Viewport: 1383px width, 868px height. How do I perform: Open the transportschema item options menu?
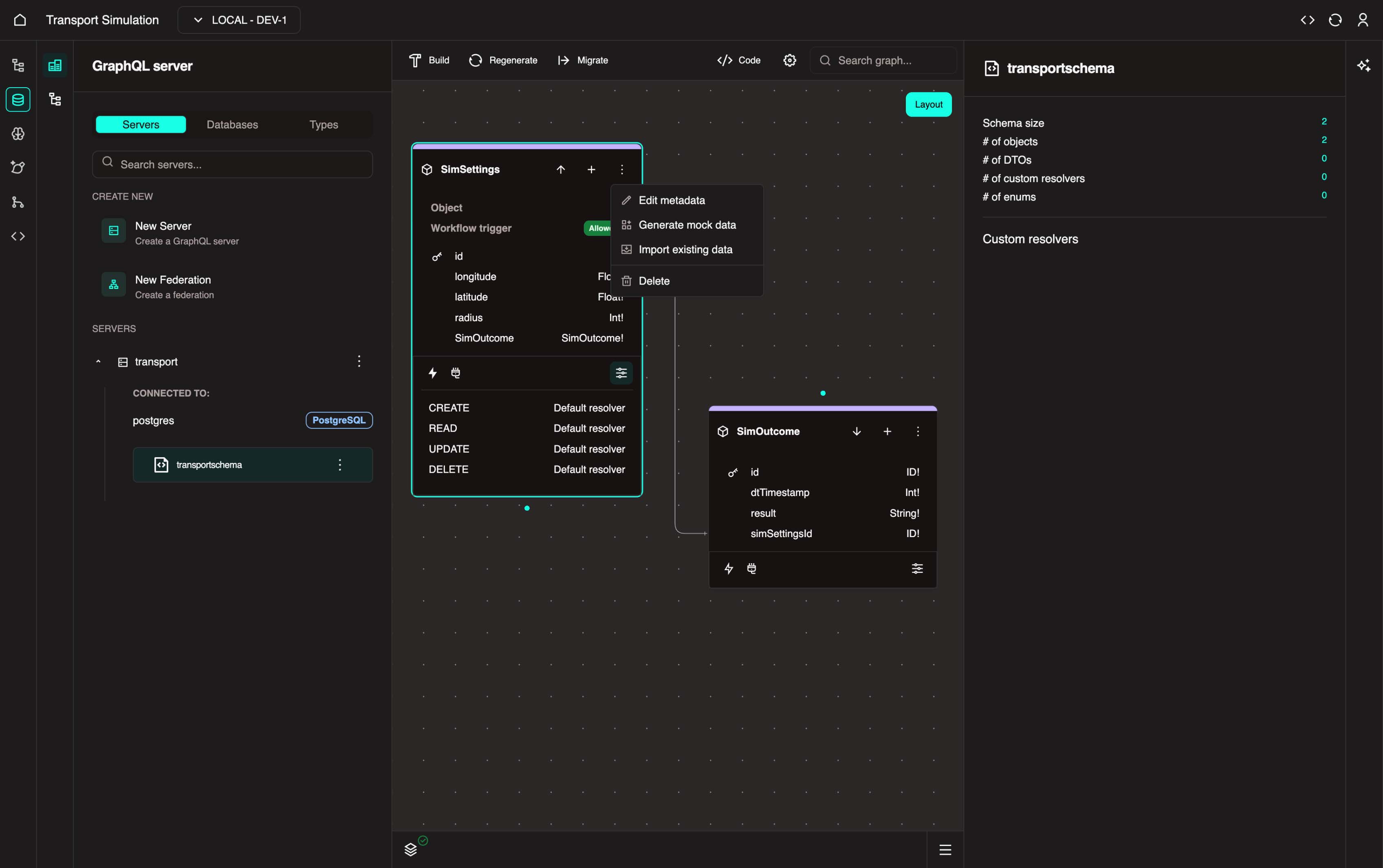[x=340, y=465]
